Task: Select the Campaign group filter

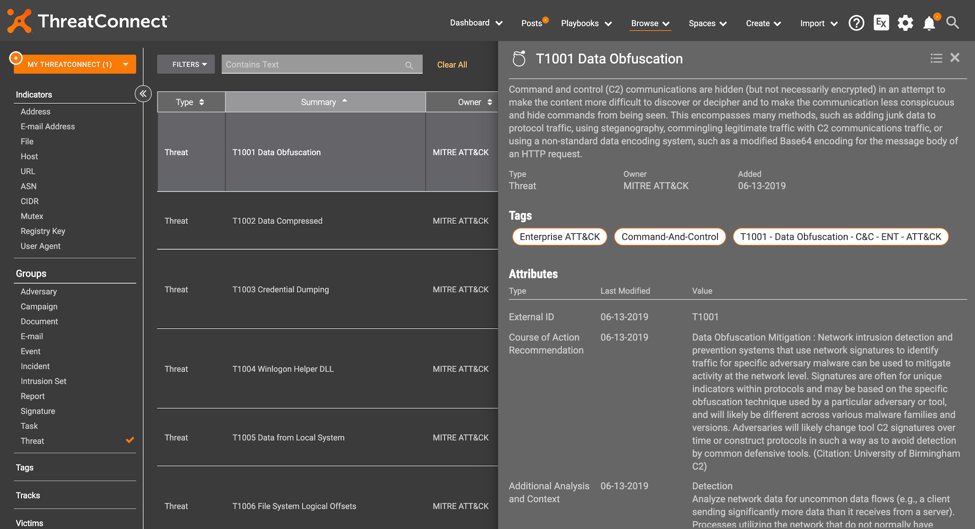Action: (x=39, y=306)
